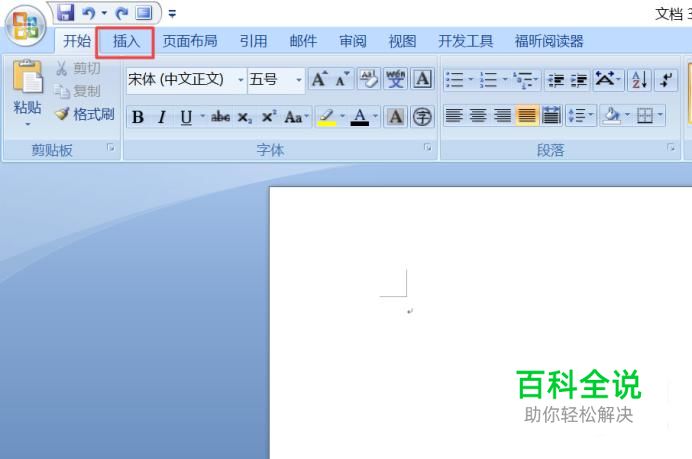
Task: Open Asian layout options icon
Action: pyautogui.click(x=605, y=79)
